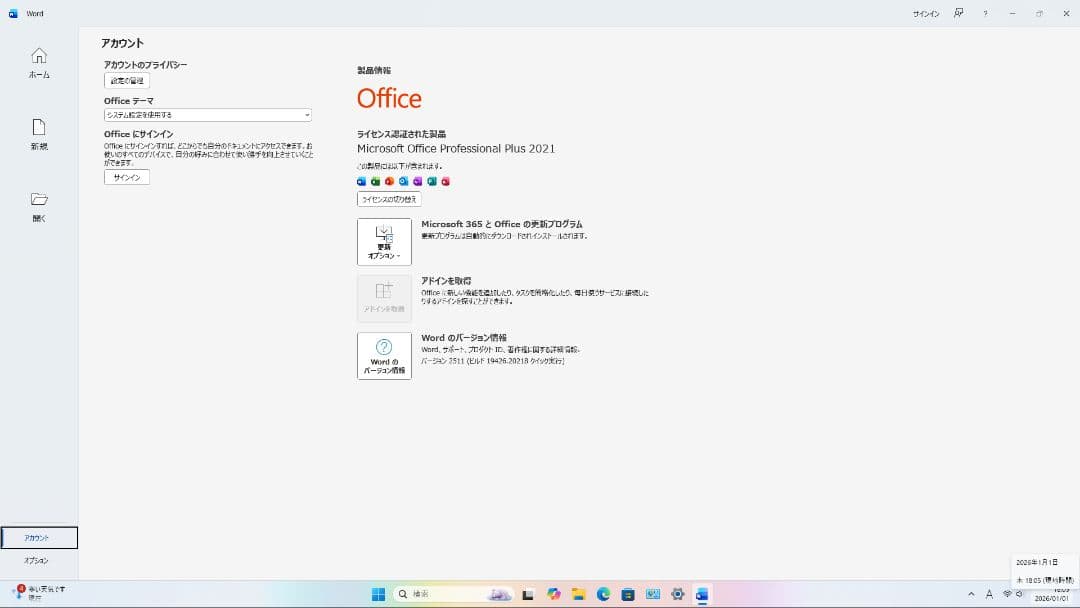Select the ホーム item in left sidebar
The width and height of the screenshot is (1080, 608).
pyautogui.click(x=39, y=62)
